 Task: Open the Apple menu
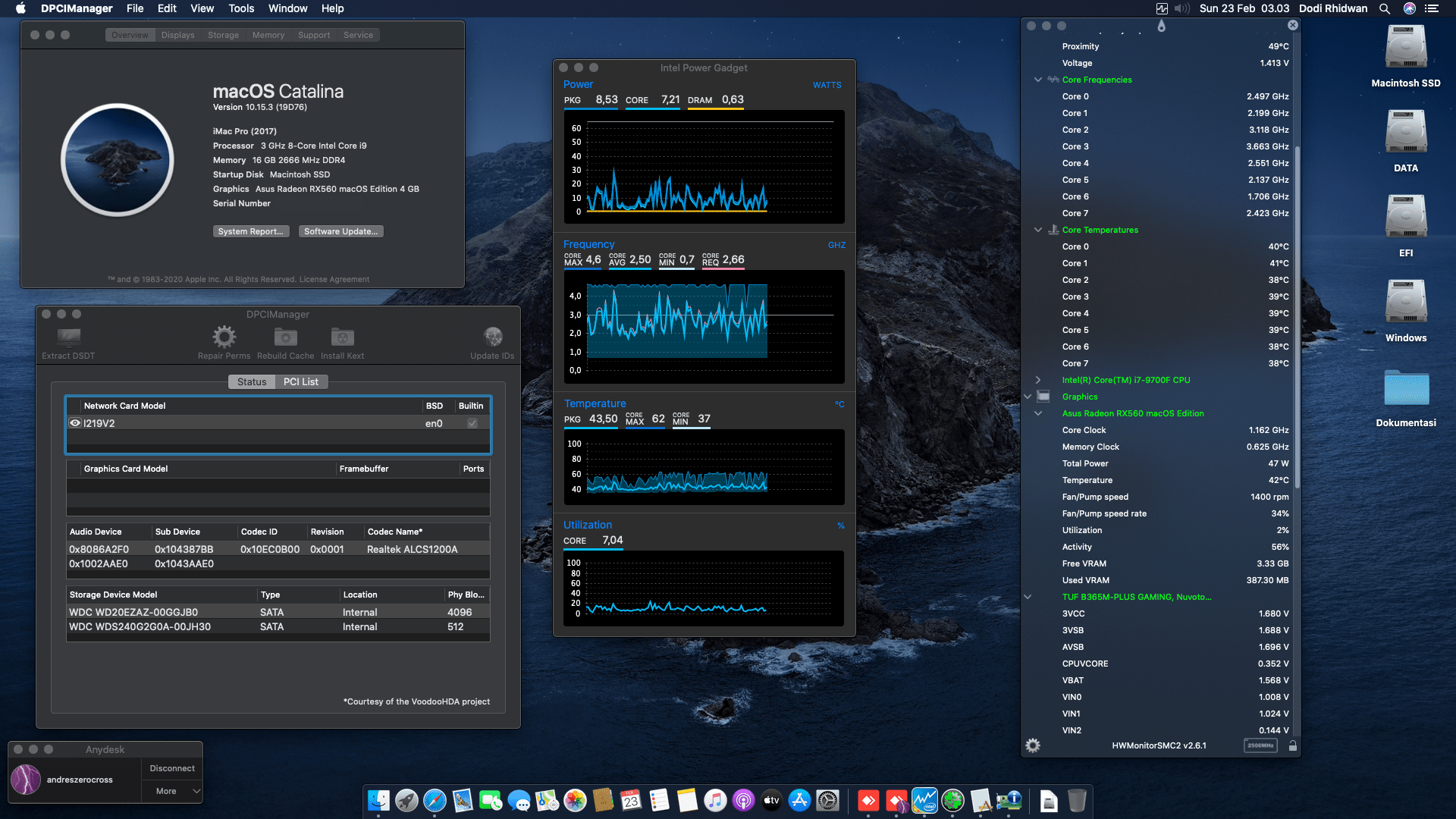20,8
